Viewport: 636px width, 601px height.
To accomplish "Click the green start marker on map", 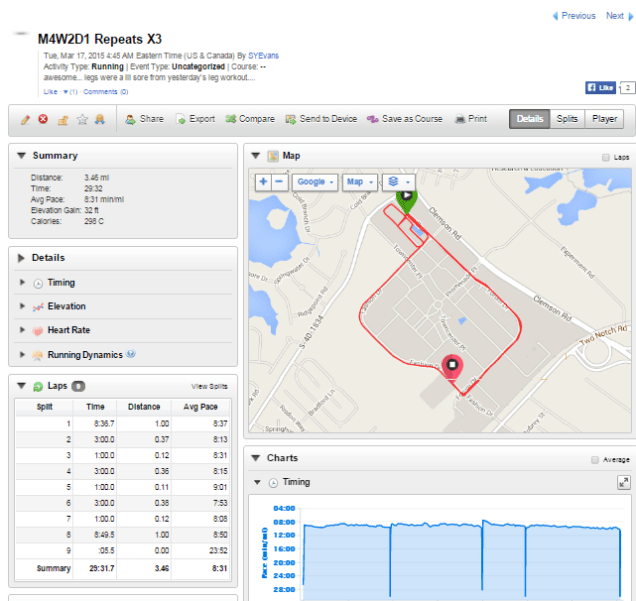I will 405,198.
